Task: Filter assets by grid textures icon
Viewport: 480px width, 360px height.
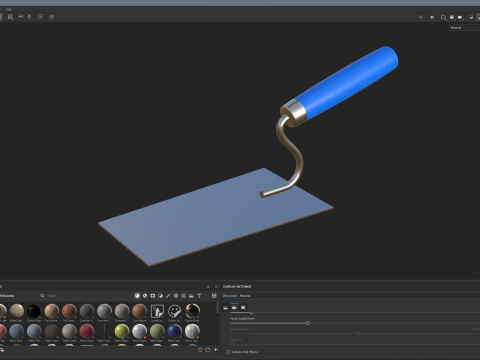Action: coord(184,296)
